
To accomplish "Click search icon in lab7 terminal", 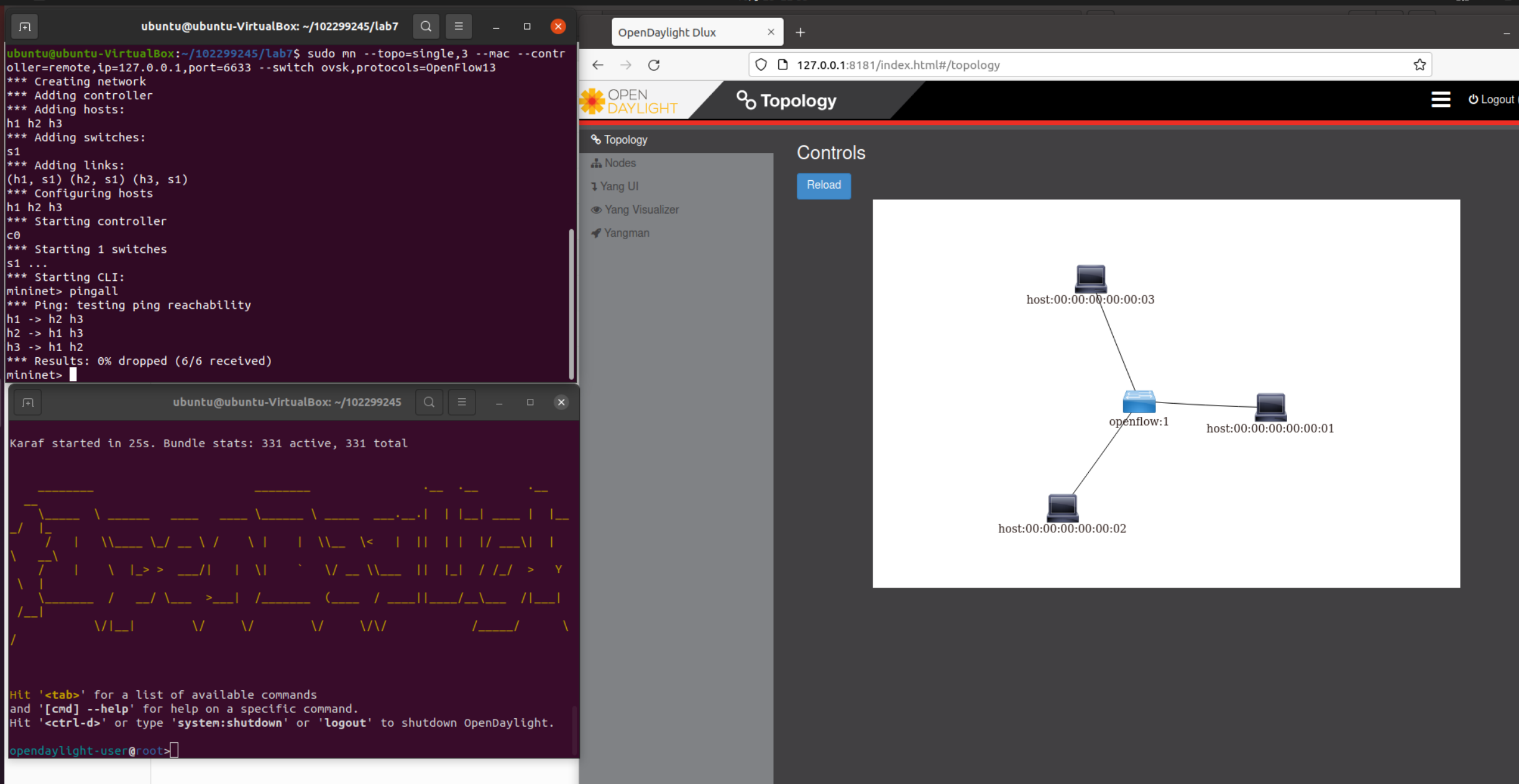I will 426,27.
